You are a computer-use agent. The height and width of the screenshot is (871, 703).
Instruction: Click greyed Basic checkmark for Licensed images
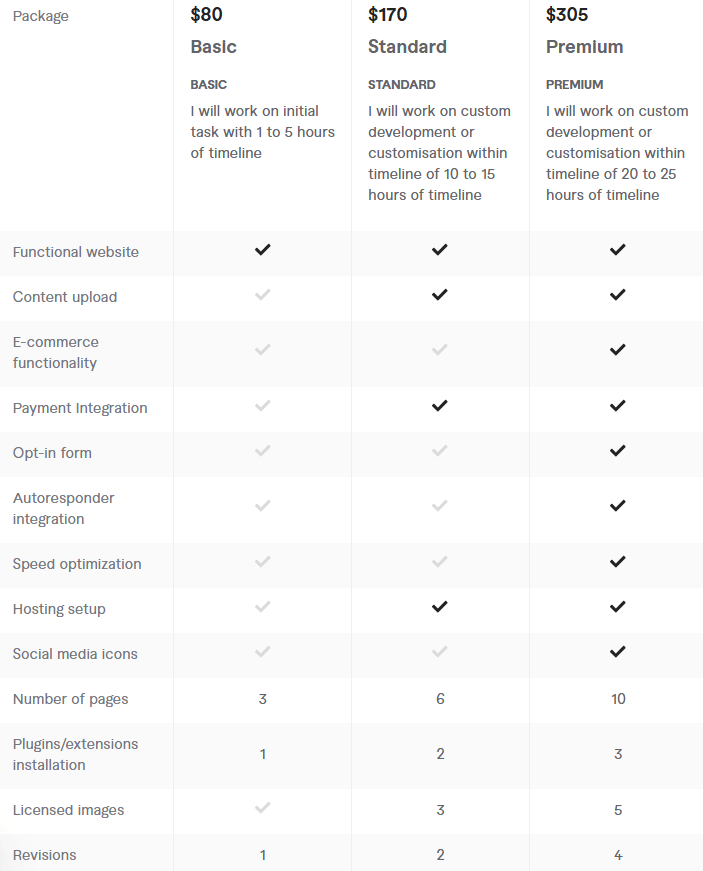(262, 808)
